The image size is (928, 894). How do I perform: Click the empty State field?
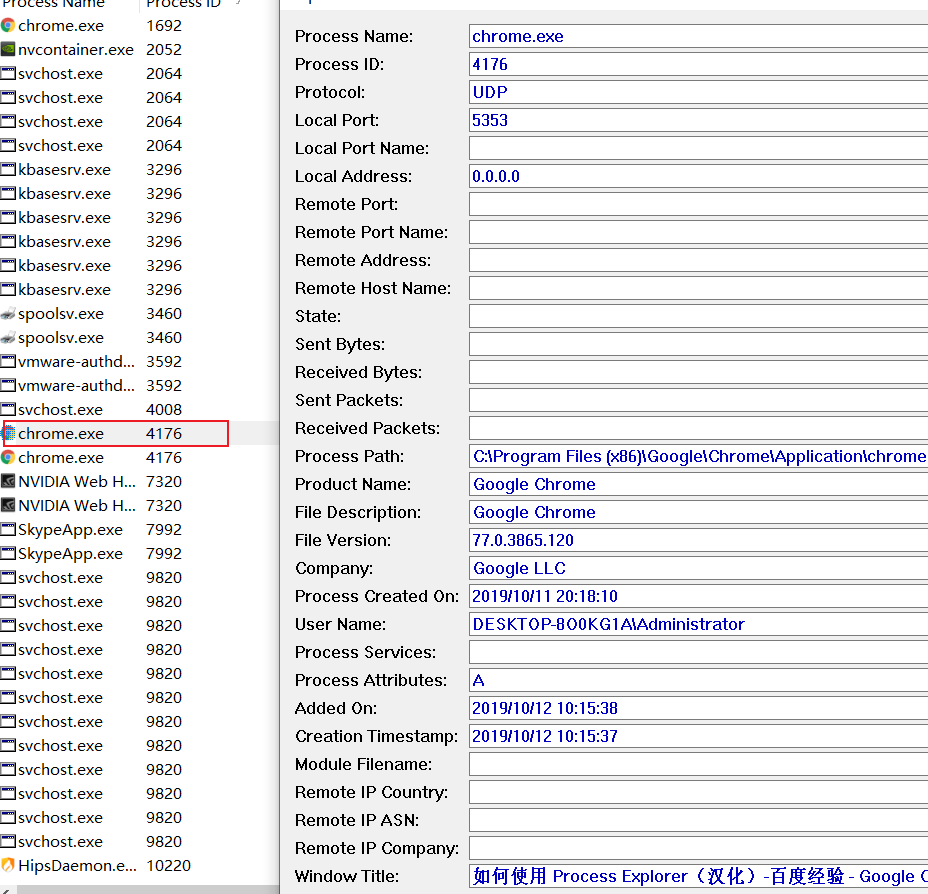pyautogui.click(x=698, y=317)
